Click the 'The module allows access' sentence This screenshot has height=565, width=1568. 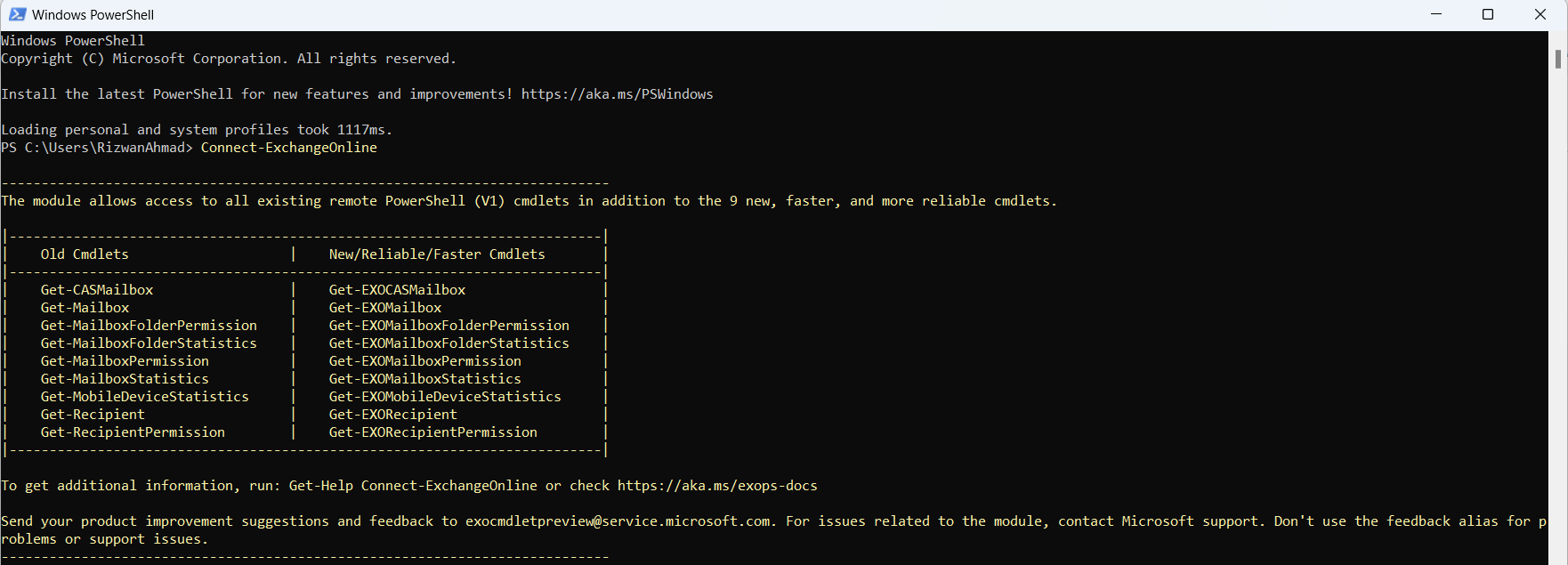click(529, 201)
